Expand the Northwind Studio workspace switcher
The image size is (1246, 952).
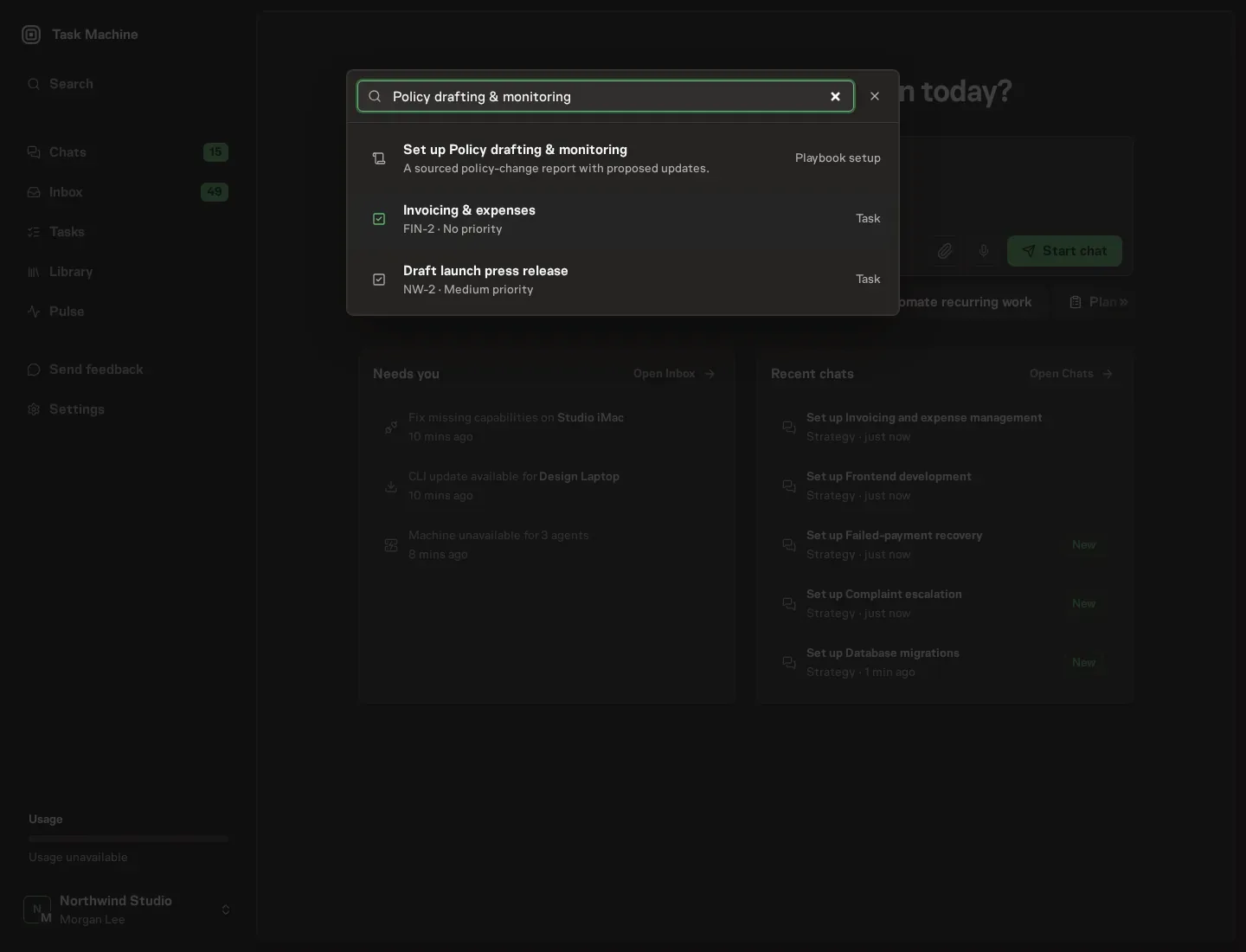128,910
